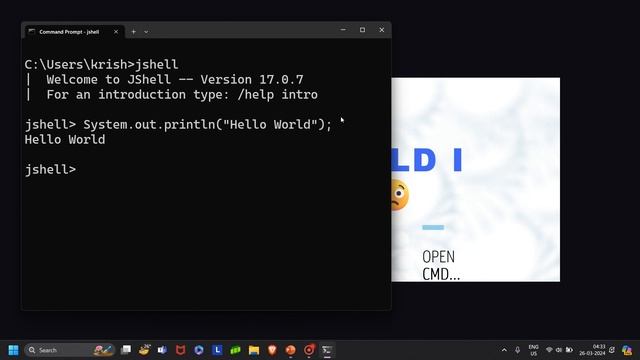Open the green box app icon
The height and width of the screenshot is (360, 640).
236,350
